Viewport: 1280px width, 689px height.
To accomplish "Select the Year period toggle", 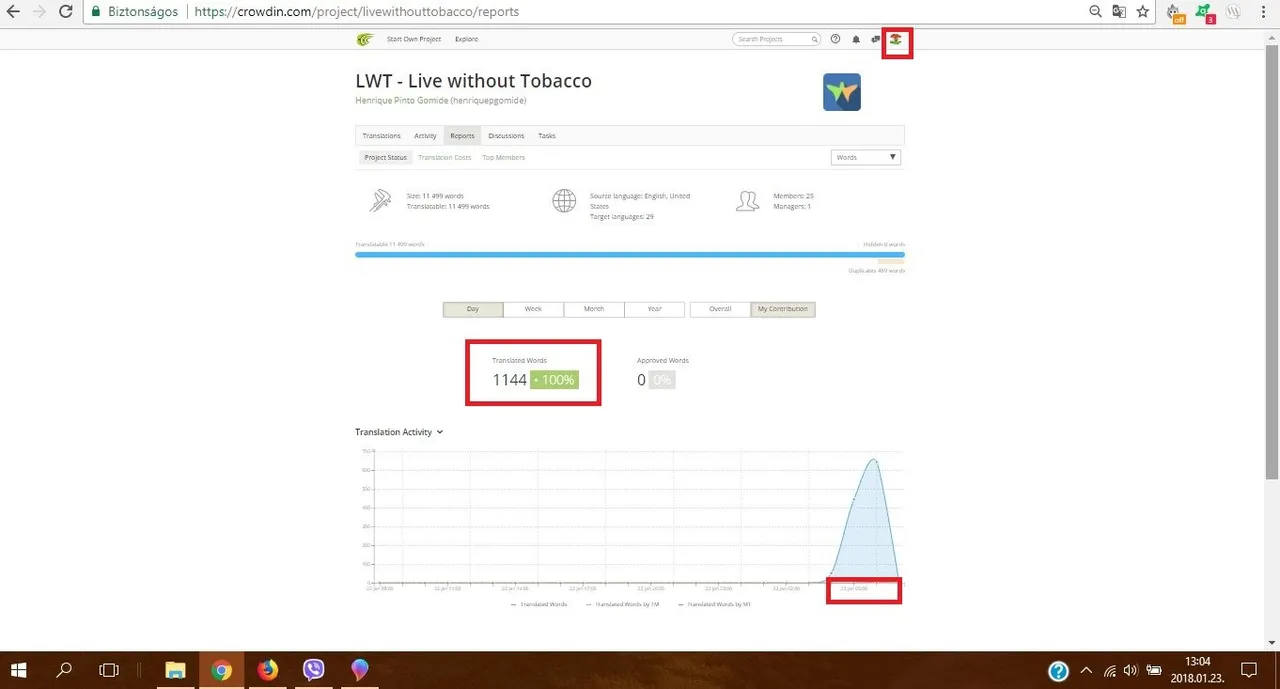I will (654, 309).
